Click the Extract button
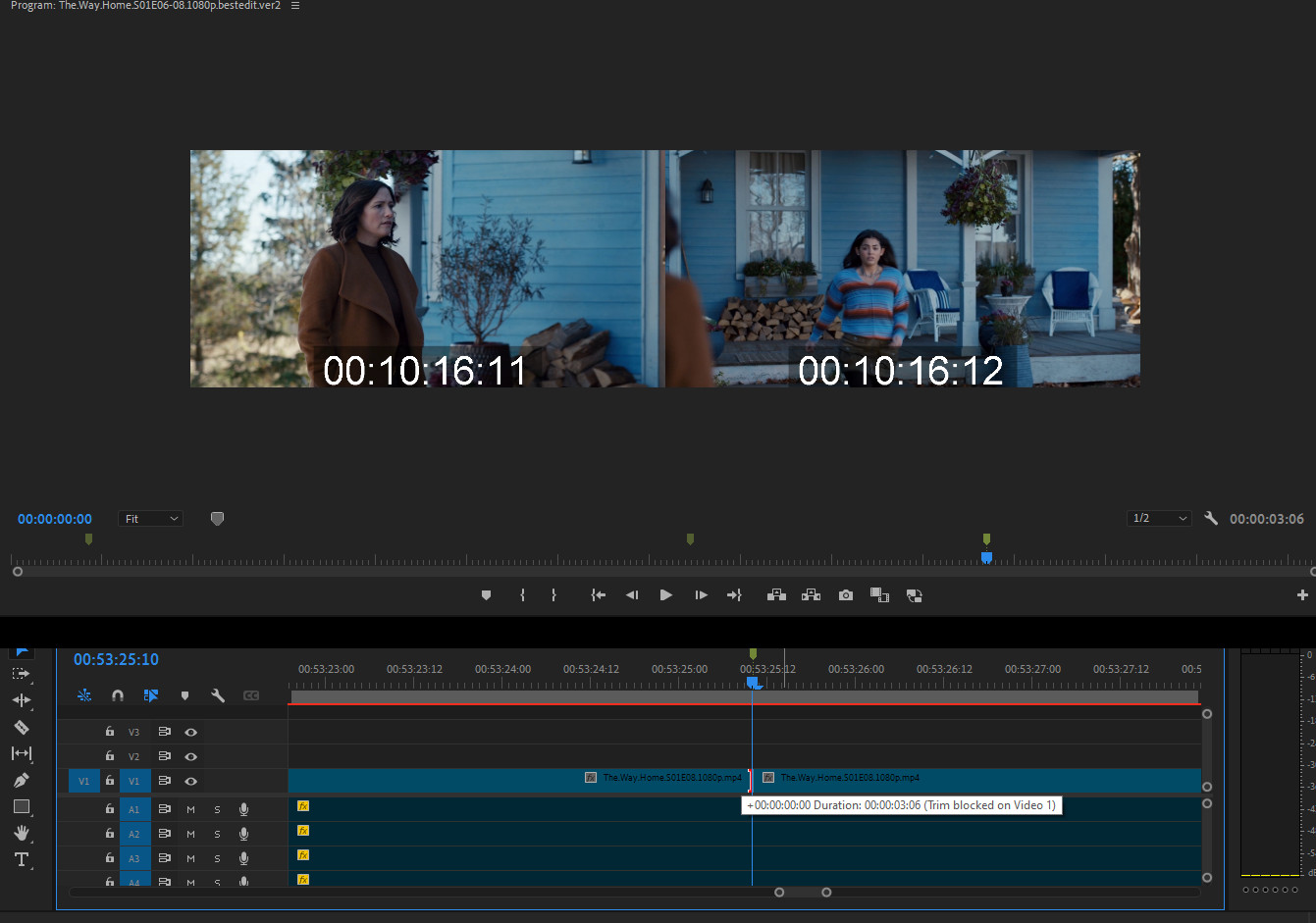This screenshot has height=923, width=1316. pos(811,595)
